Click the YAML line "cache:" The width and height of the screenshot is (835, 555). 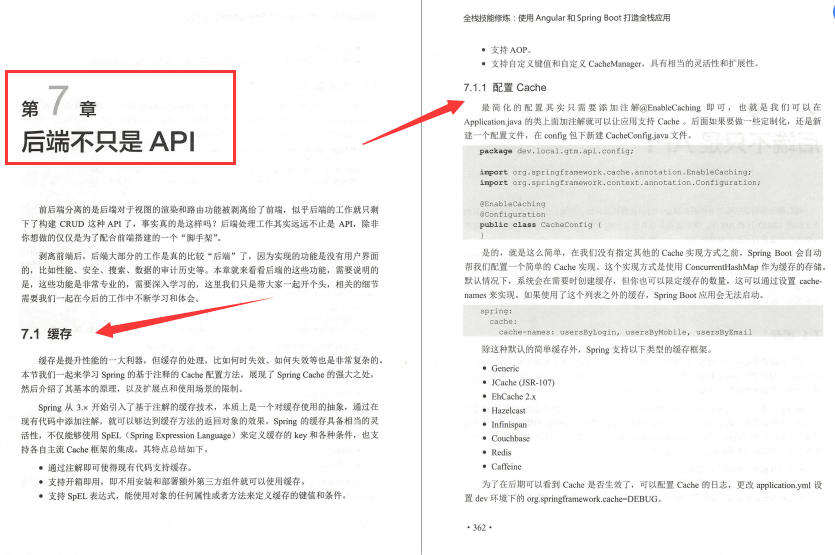coord(503,322)
